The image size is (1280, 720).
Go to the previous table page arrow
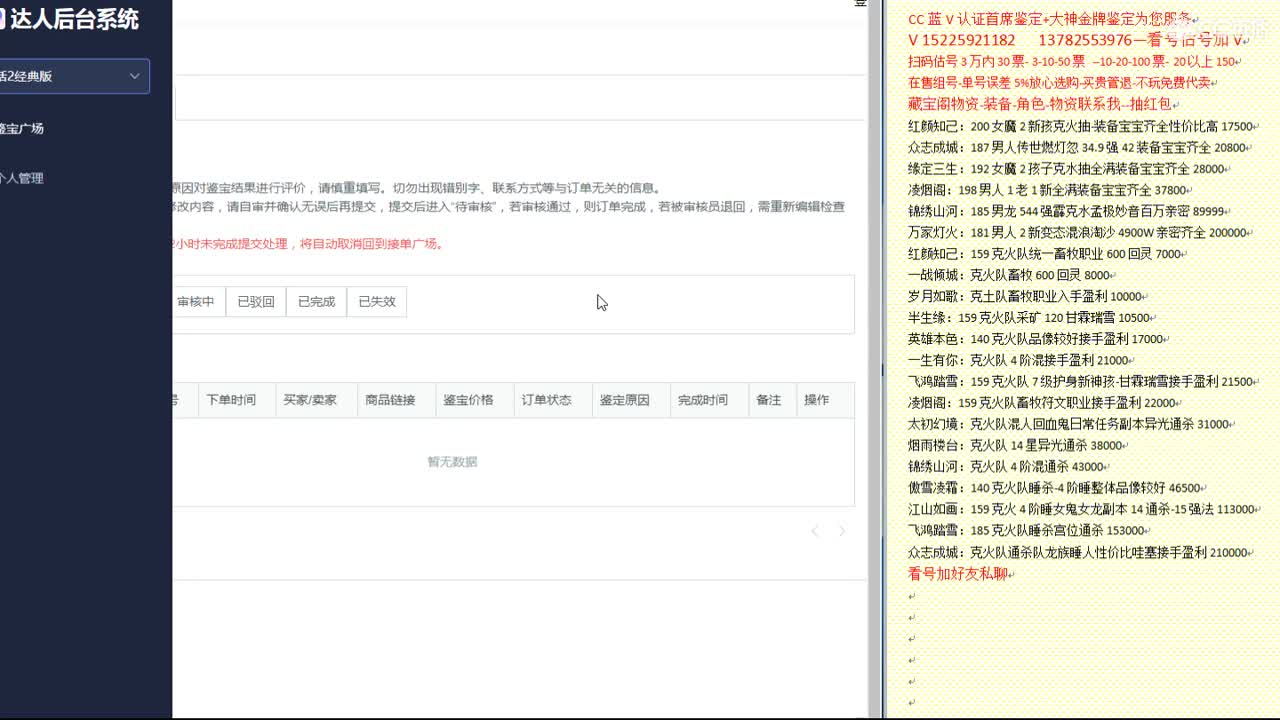tap(815, 531)
